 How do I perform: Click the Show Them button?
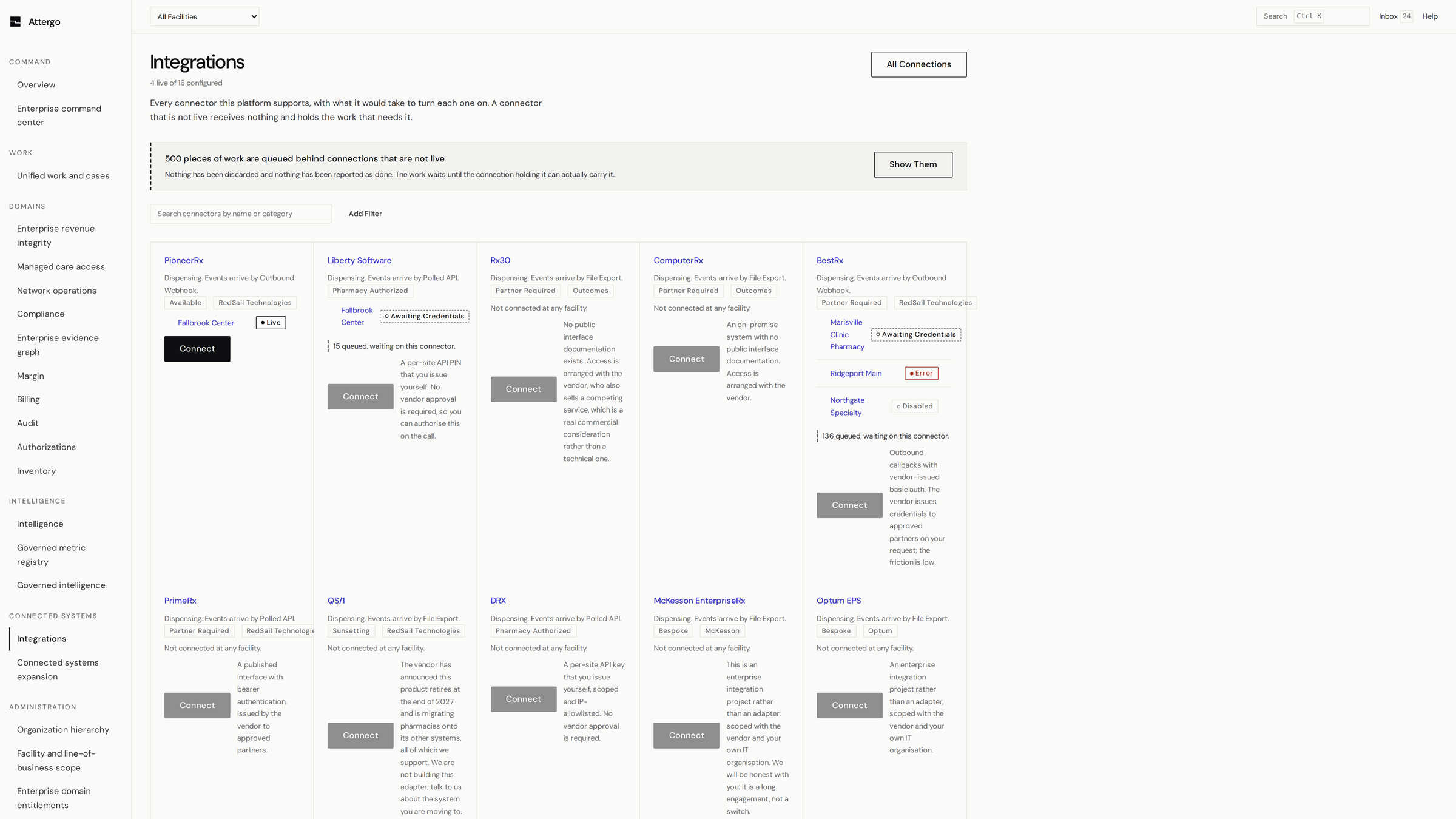point(913,164)
